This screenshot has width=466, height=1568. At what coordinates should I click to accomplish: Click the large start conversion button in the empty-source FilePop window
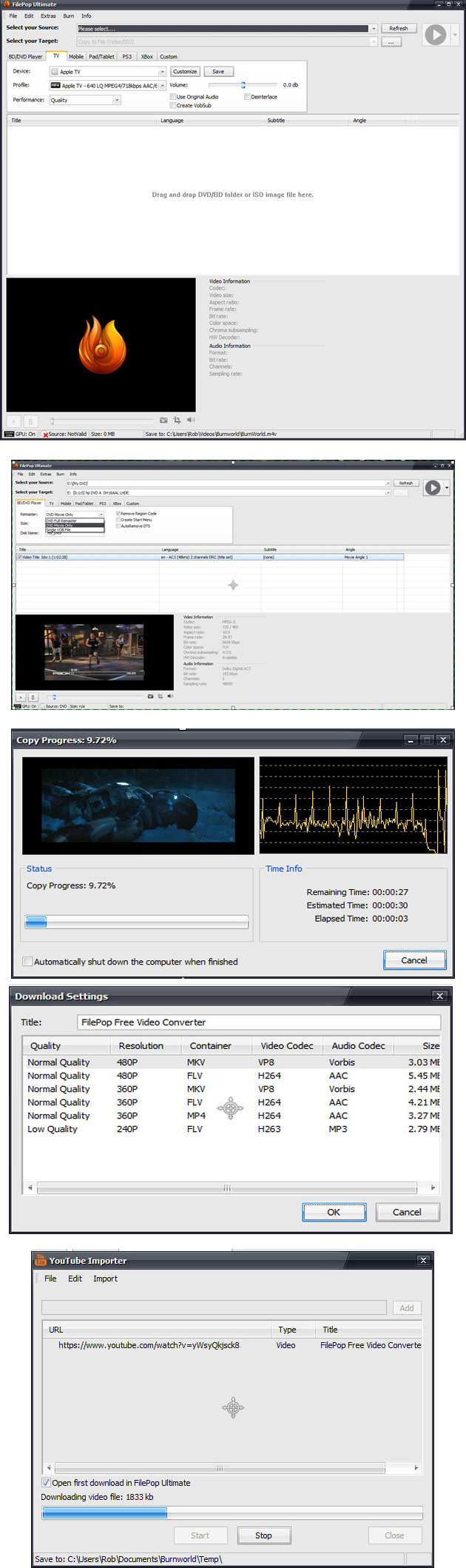coord(435,35)
